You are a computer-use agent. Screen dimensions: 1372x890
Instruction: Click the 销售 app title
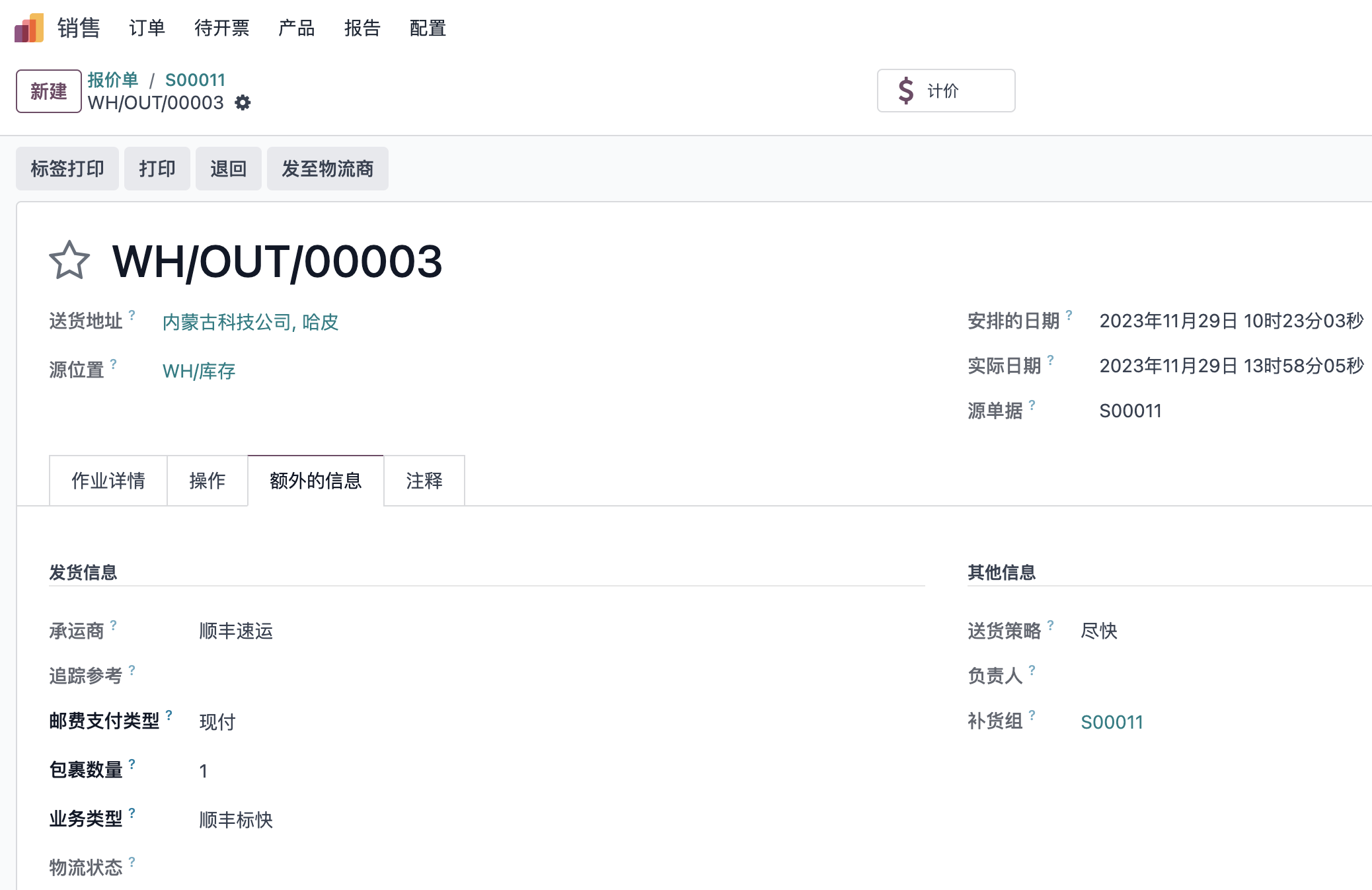[x=79, y=28]
